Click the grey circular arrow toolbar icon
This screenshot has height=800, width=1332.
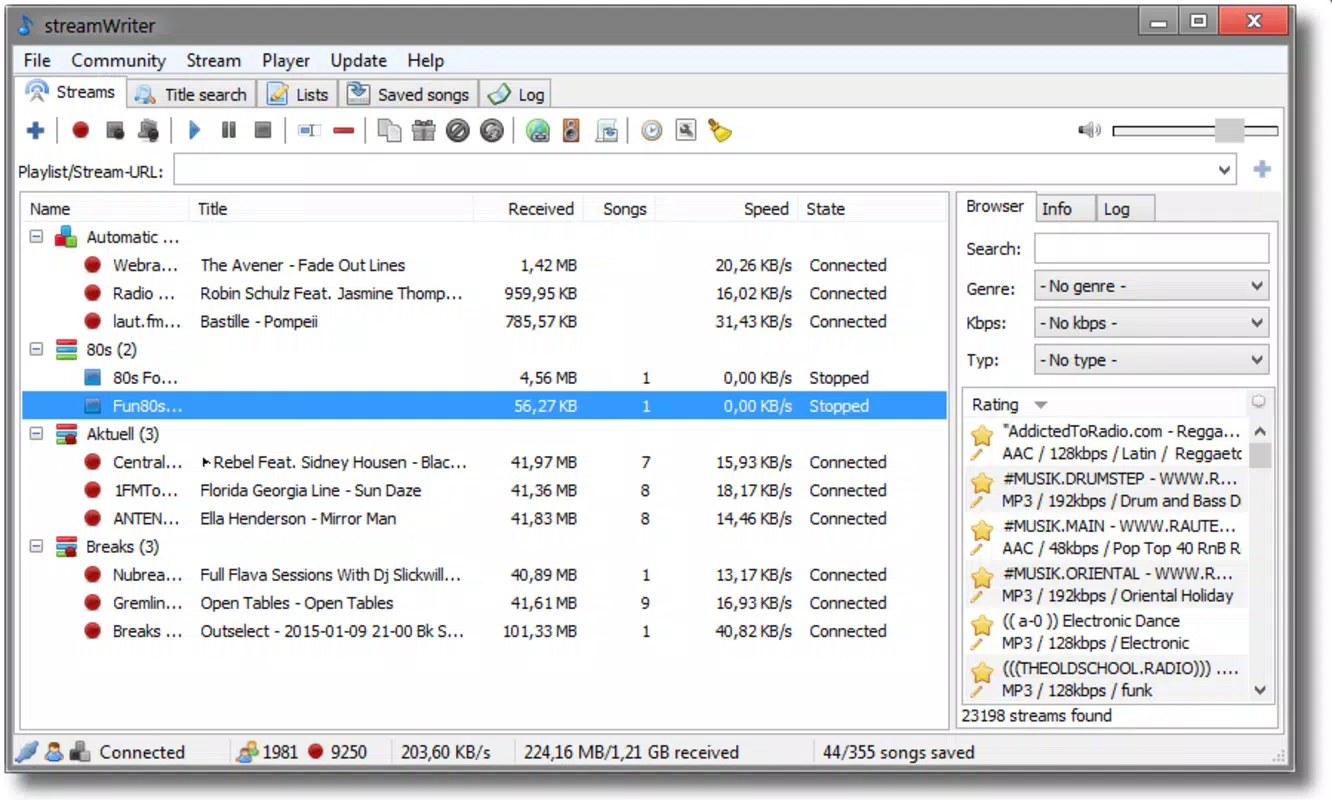pyautogui.click(x=492, y=130)
